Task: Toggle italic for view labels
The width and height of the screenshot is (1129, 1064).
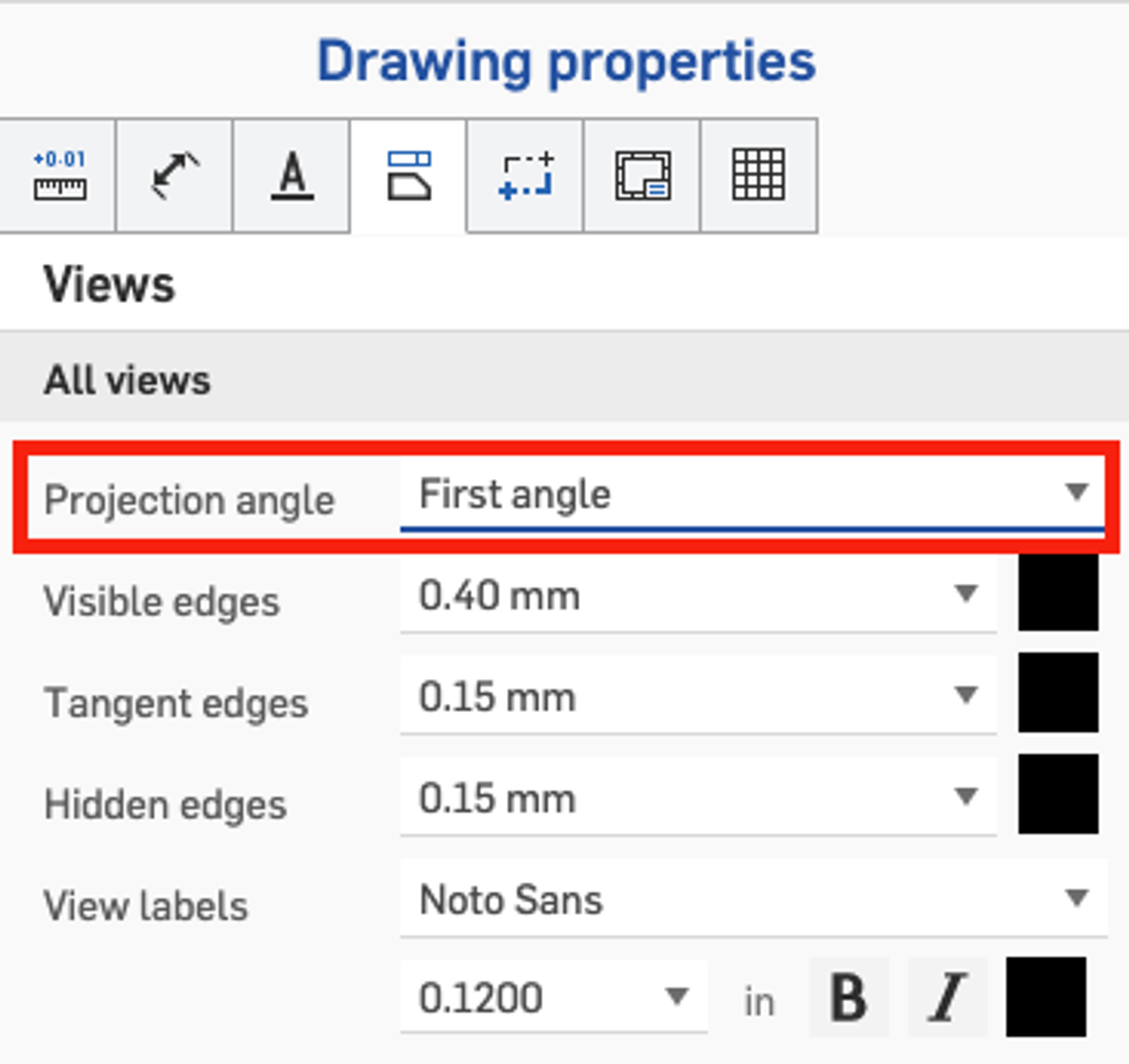Action: coord(946,997)
